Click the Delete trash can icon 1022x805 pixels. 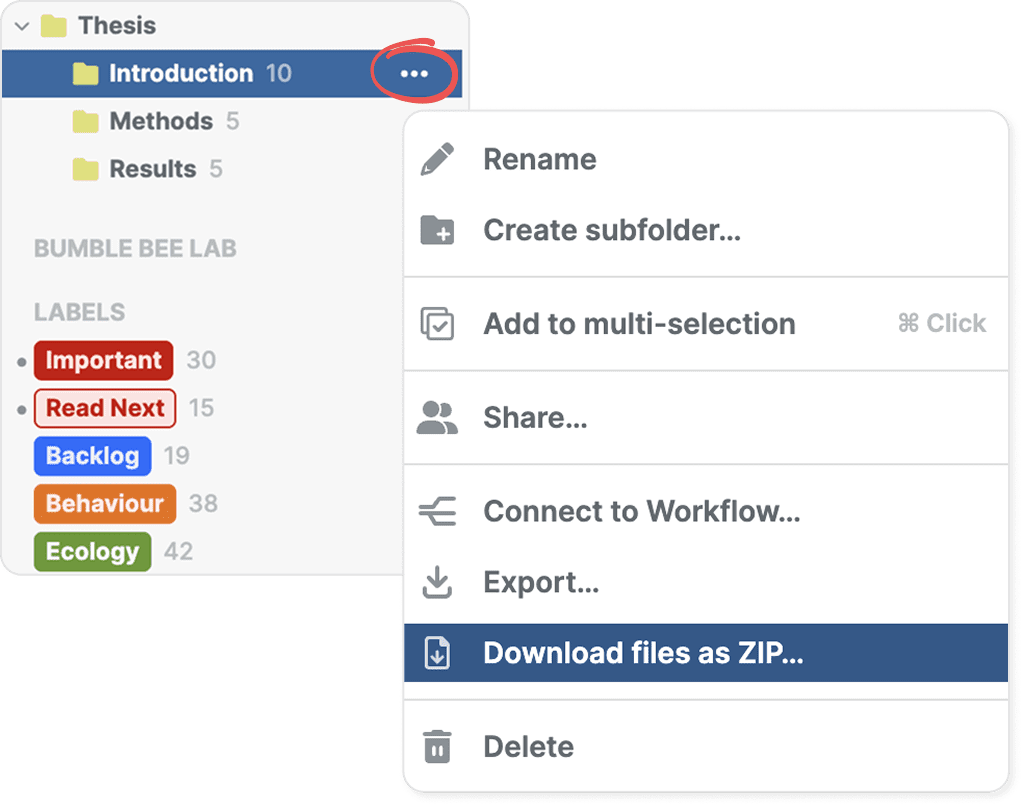pos(437,747)
